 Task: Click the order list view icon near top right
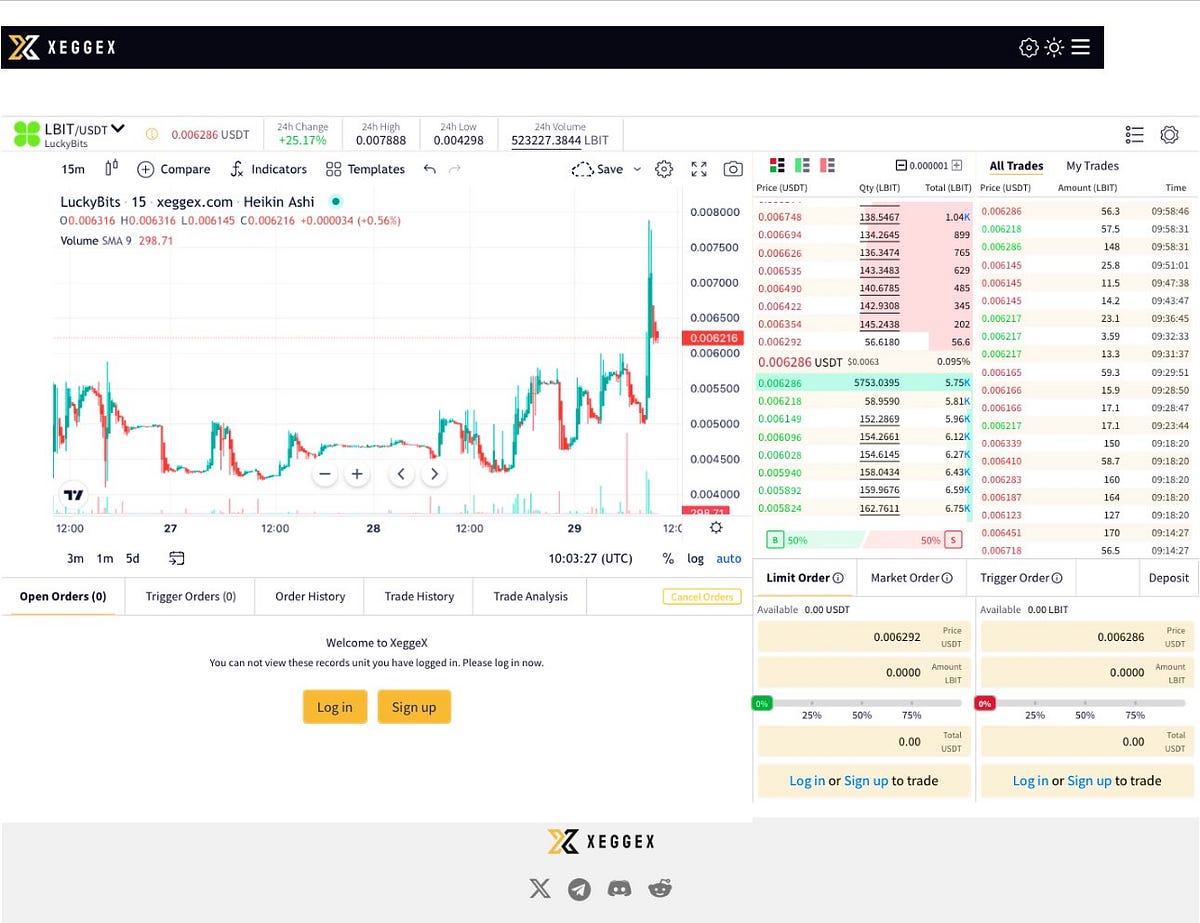click(x=1134, y=134)
